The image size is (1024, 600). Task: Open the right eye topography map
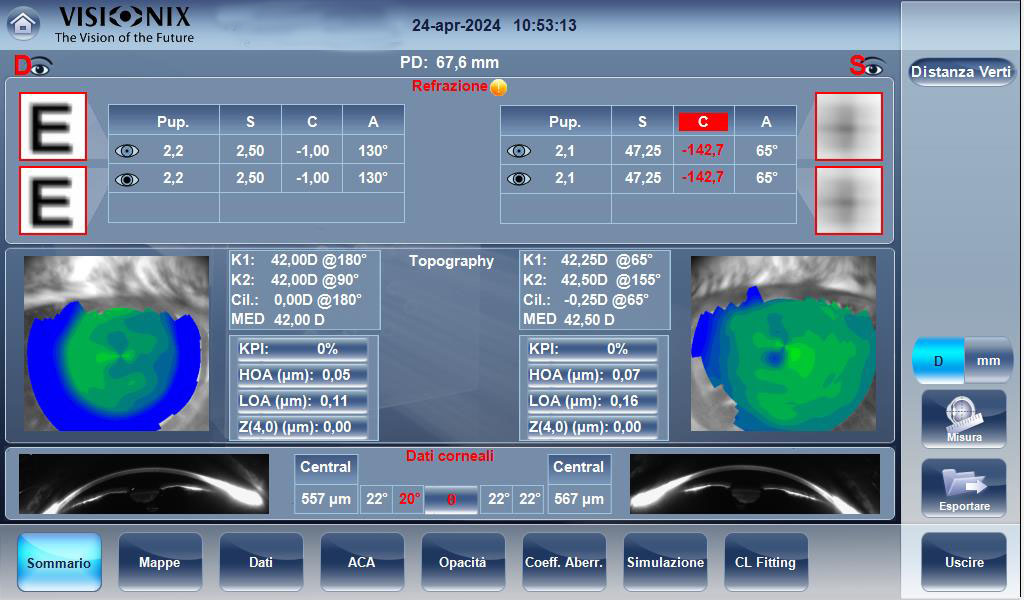116,344
